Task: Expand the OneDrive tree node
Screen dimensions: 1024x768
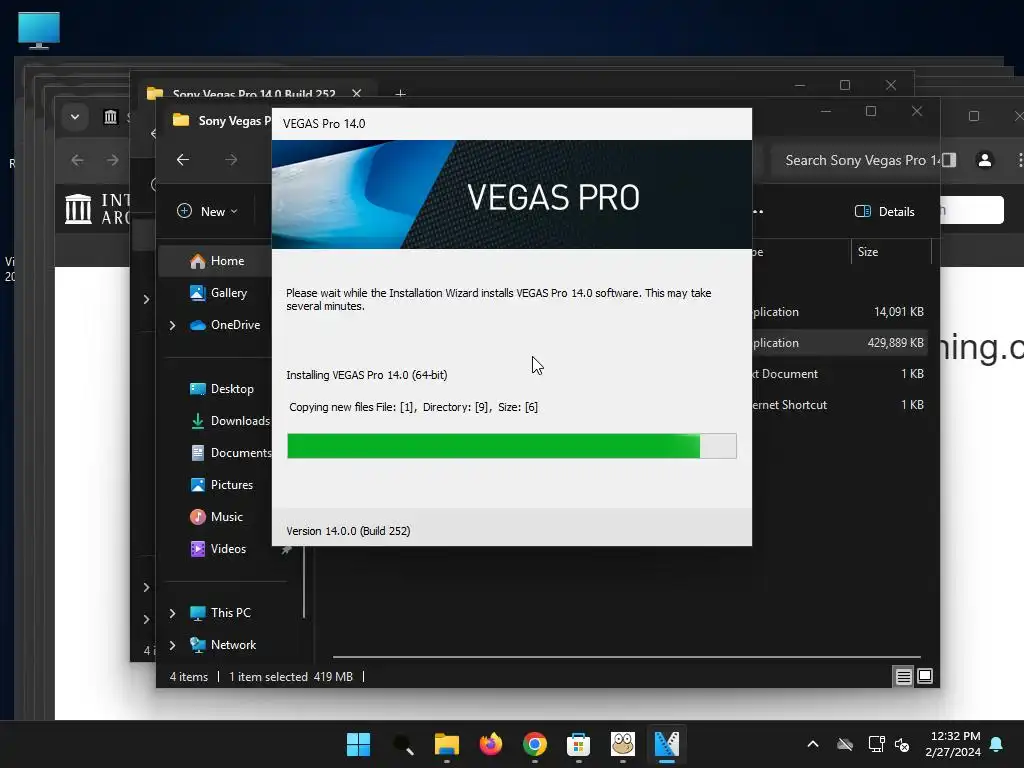Action: pyautogui.click(x=172, y=325)
